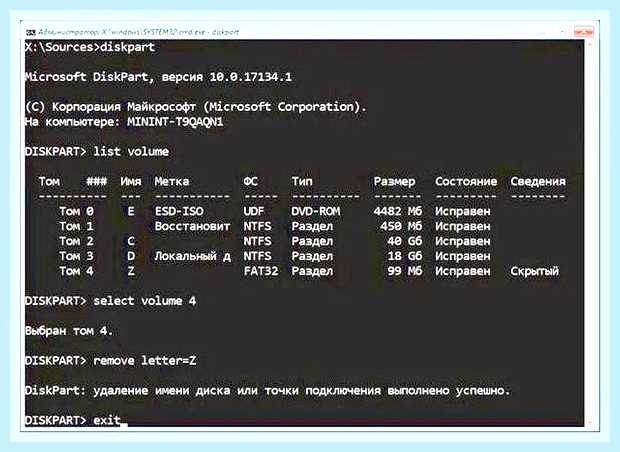Click the 'X:\Sources>diskpart' command line
The image size is (620, 452).
click(90, 47)
